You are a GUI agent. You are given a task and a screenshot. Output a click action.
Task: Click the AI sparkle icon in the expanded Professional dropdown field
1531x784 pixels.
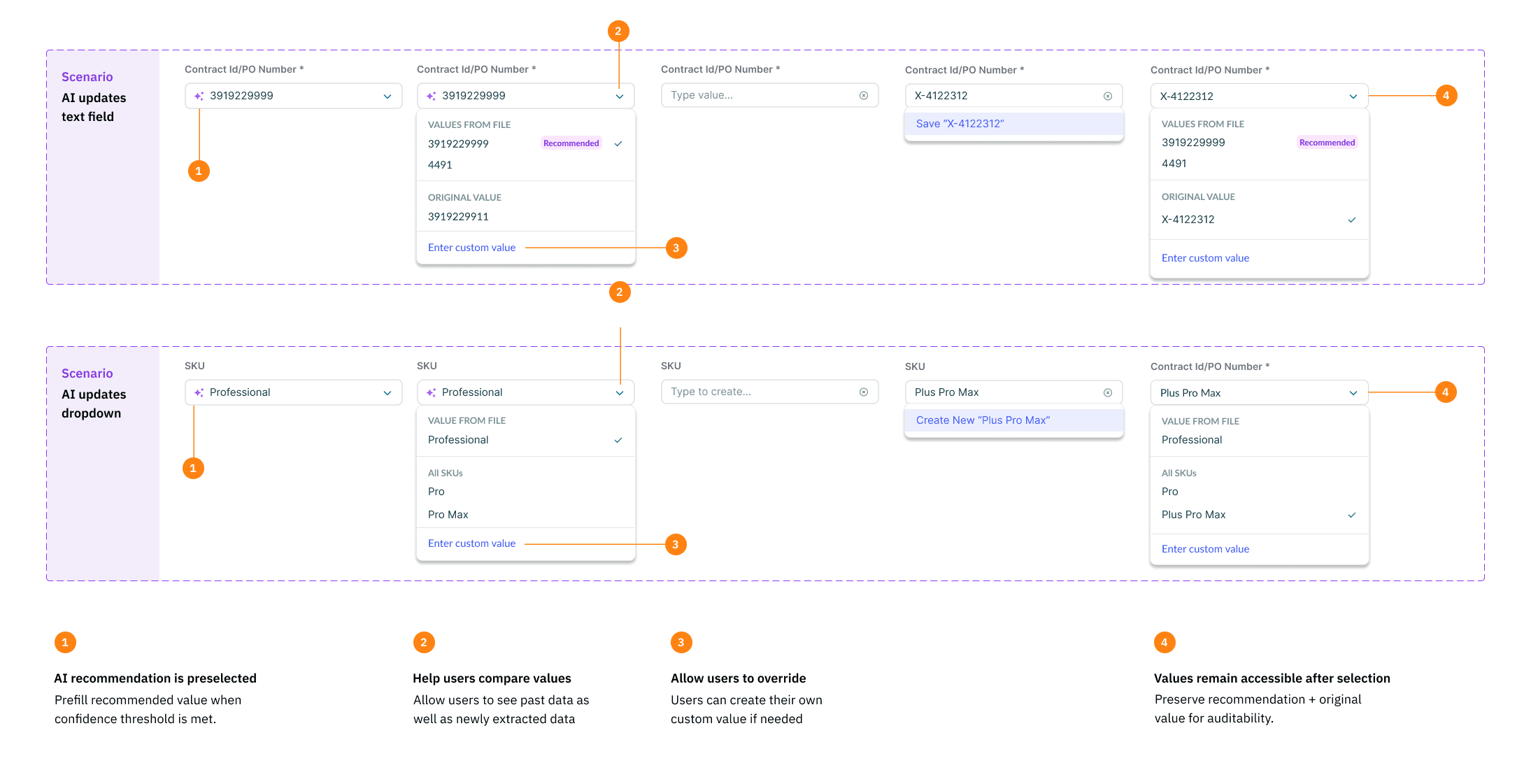point(432,392)
